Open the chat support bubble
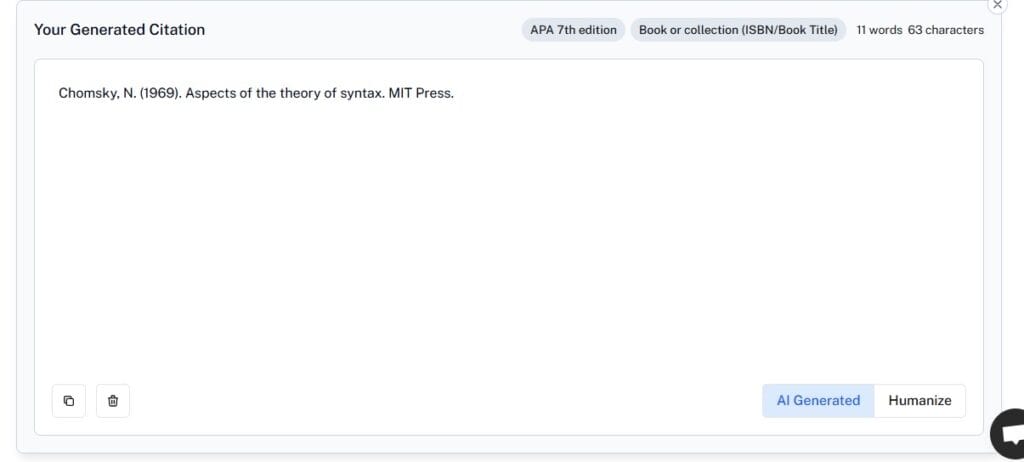Screen dimensions: 1024x462 pos(1008,433)
